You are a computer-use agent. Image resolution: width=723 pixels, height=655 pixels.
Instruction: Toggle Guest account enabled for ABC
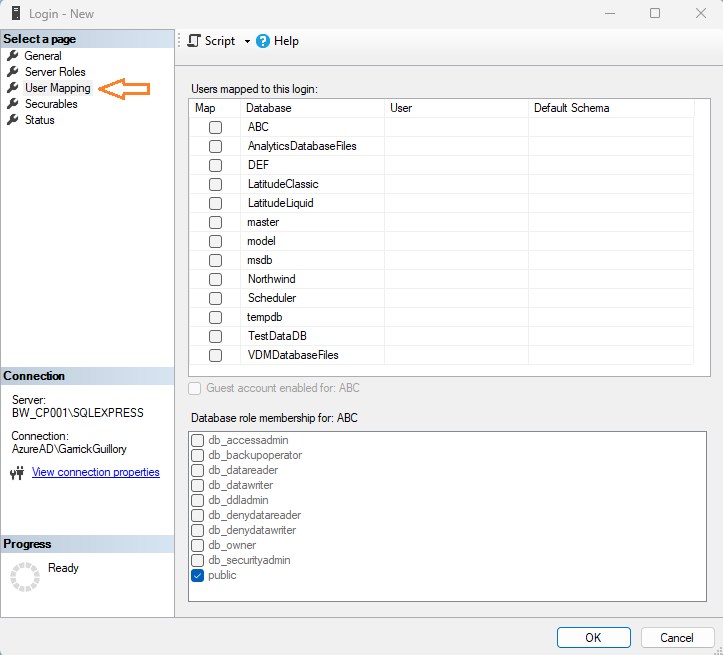pos(195,388)
